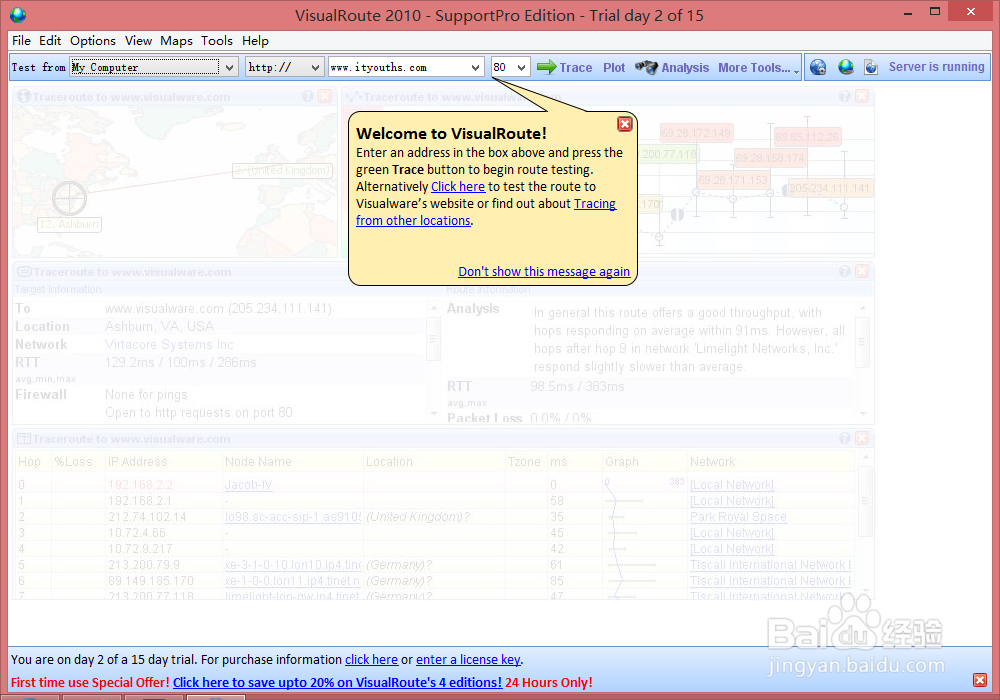Click Park Royal Space network link
The height and width of the screenshot is (700, 1000).
tap(738, 517)
